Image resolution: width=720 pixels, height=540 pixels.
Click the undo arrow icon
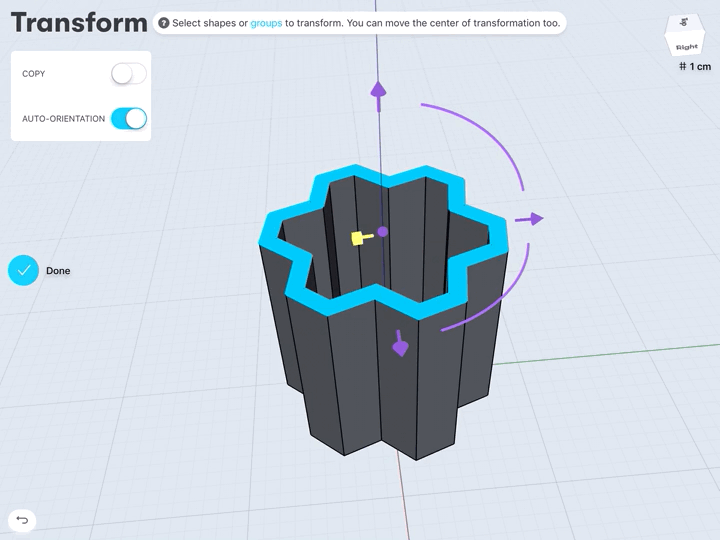(x=22, y=520)
